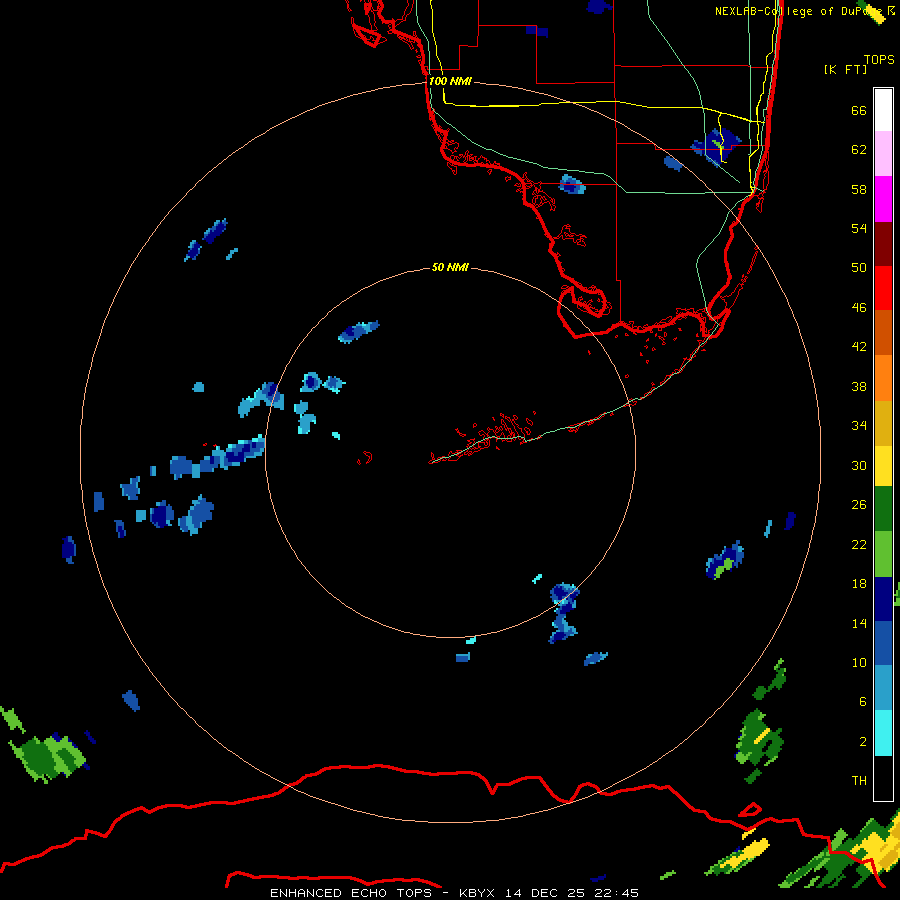900x900 pixels.
Task: Click the 'ENHANCED ECHO TOPS' caption text
Action: [351, 893]
